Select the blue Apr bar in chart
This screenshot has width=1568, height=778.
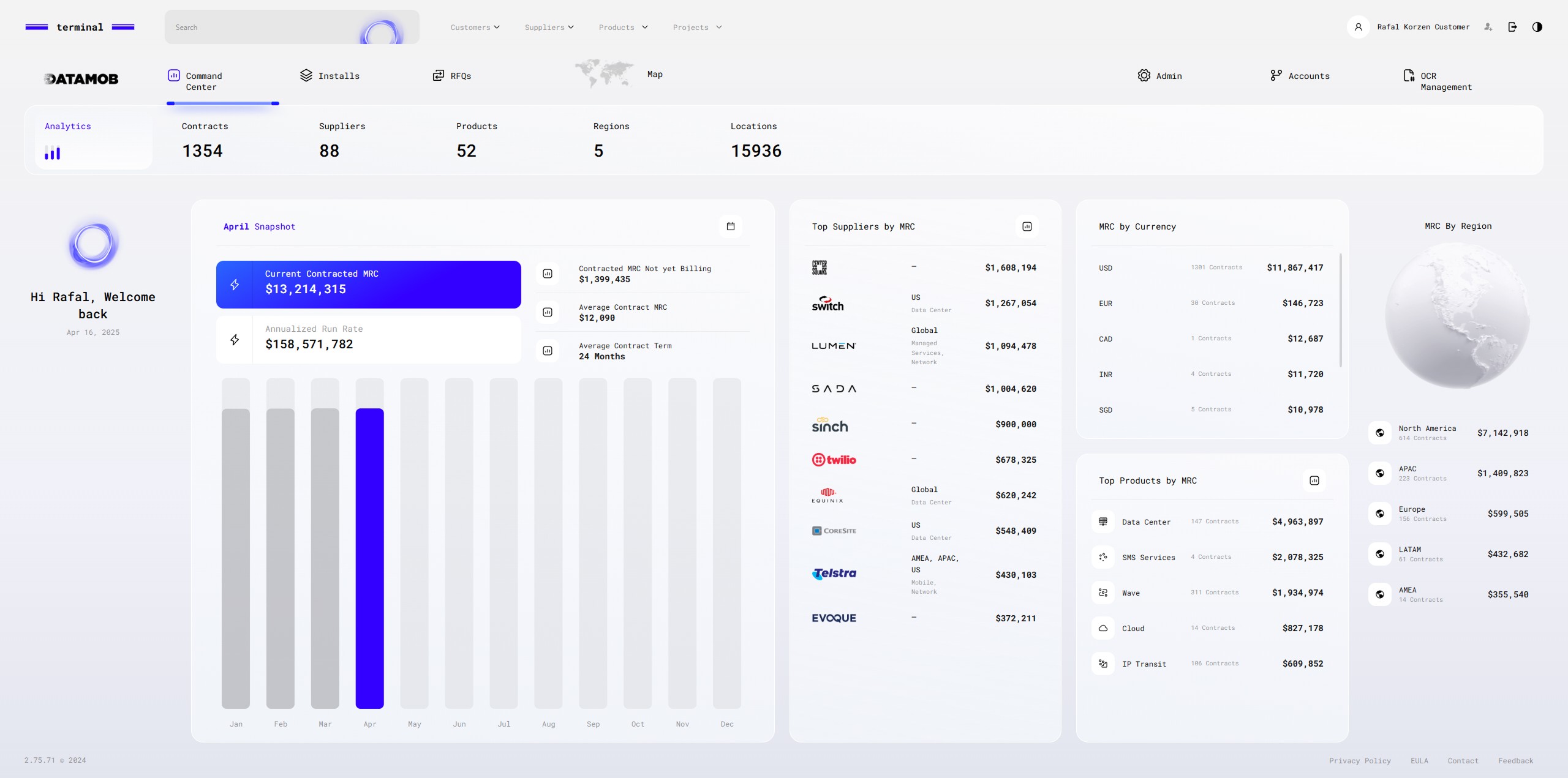coord(369,558)
